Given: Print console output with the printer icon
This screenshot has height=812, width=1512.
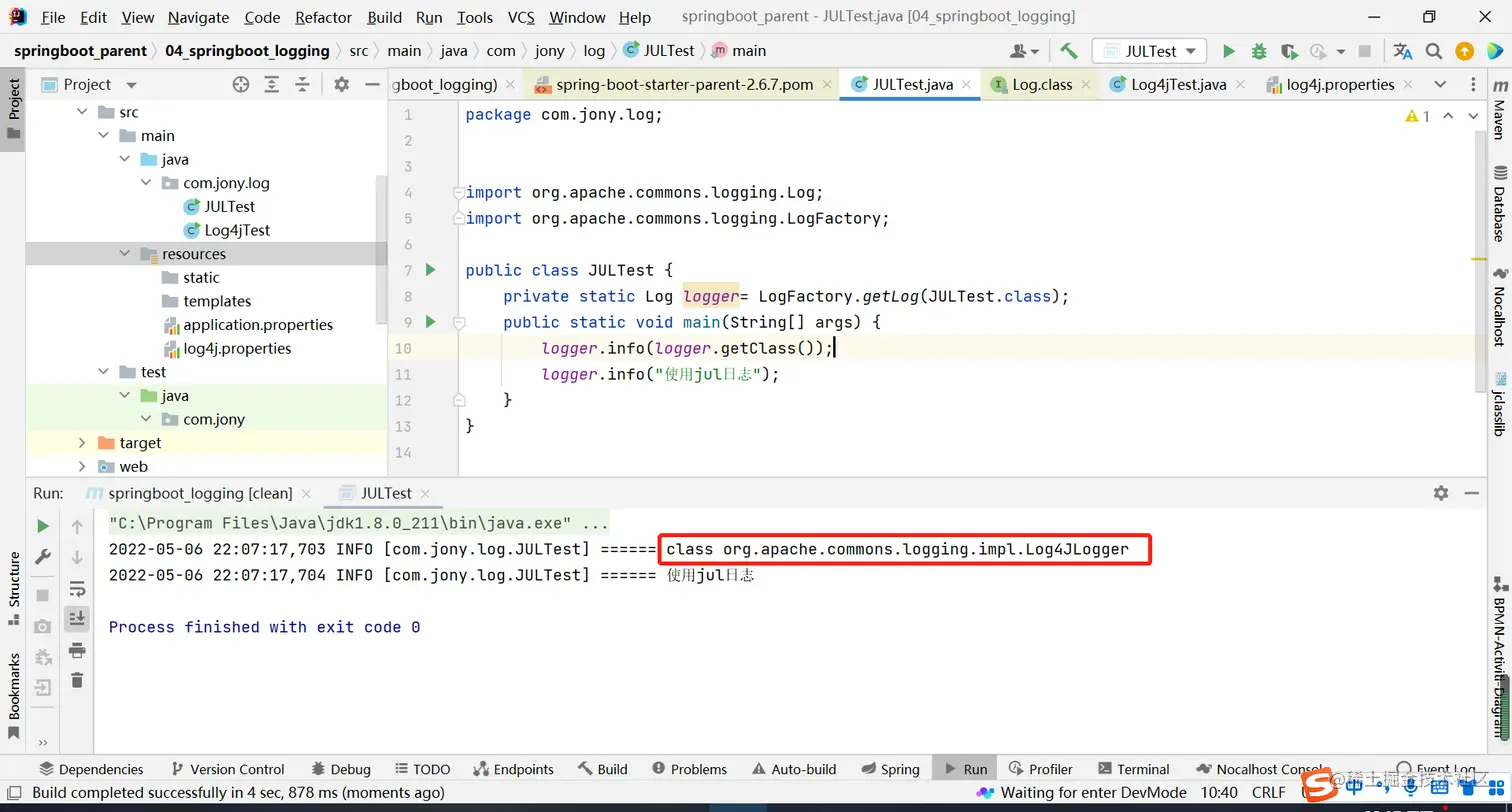Looking at the screenshot, I should point(77,650).
